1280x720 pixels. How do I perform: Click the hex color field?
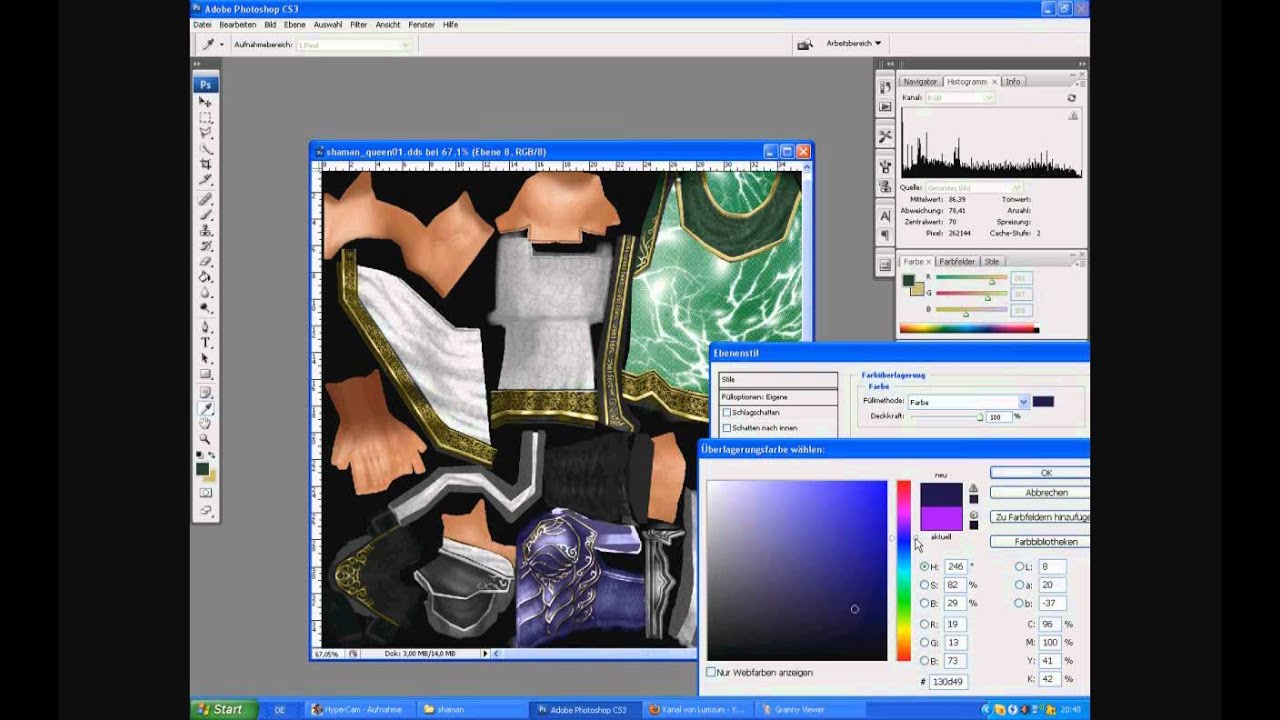coord(949,681)
